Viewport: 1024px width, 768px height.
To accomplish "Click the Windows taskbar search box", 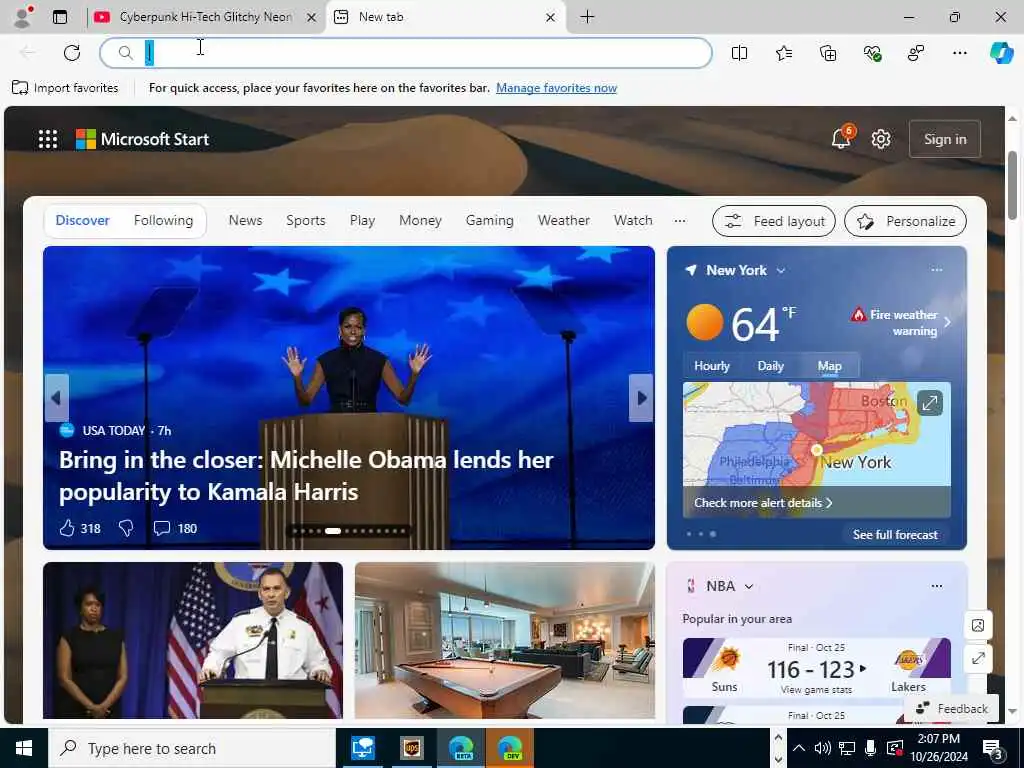I will point(192,748).
